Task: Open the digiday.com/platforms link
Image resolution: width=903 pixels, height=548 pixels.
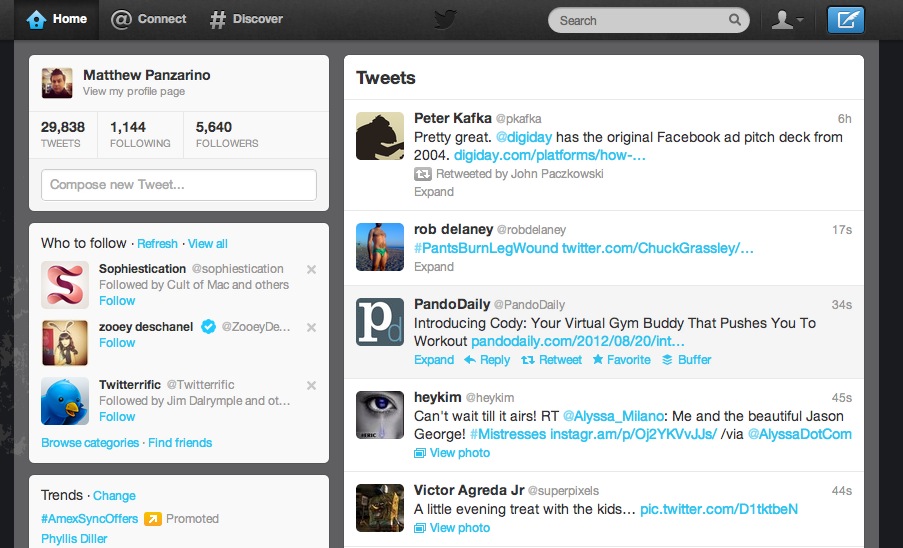Action: coord(549,155)
